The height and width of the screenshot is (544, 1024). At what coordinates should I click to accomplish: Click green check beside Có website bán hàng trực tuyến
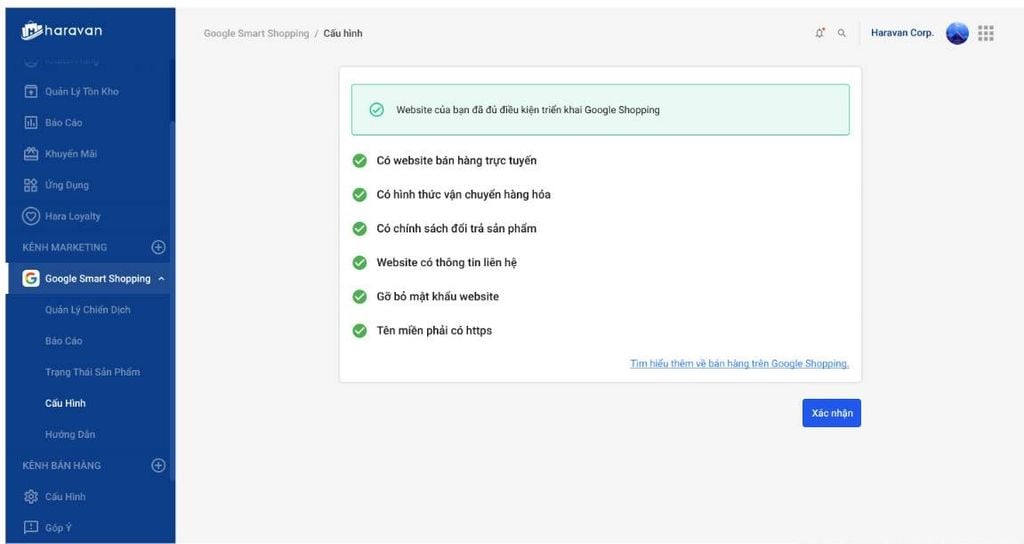tap(359, 161)
